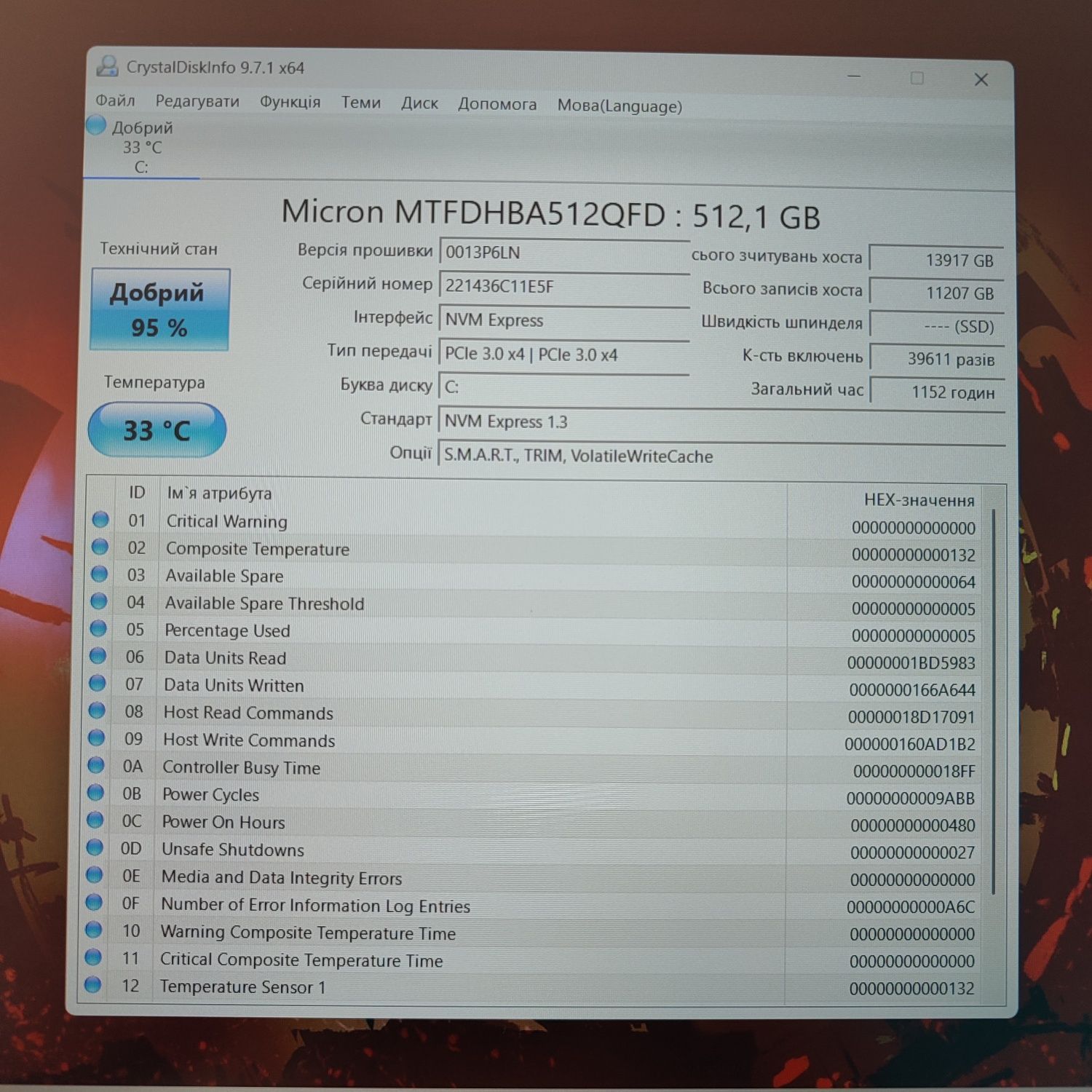Select the C: drive tab with status Добрий

pyautogui.click(x=141, y=146)
